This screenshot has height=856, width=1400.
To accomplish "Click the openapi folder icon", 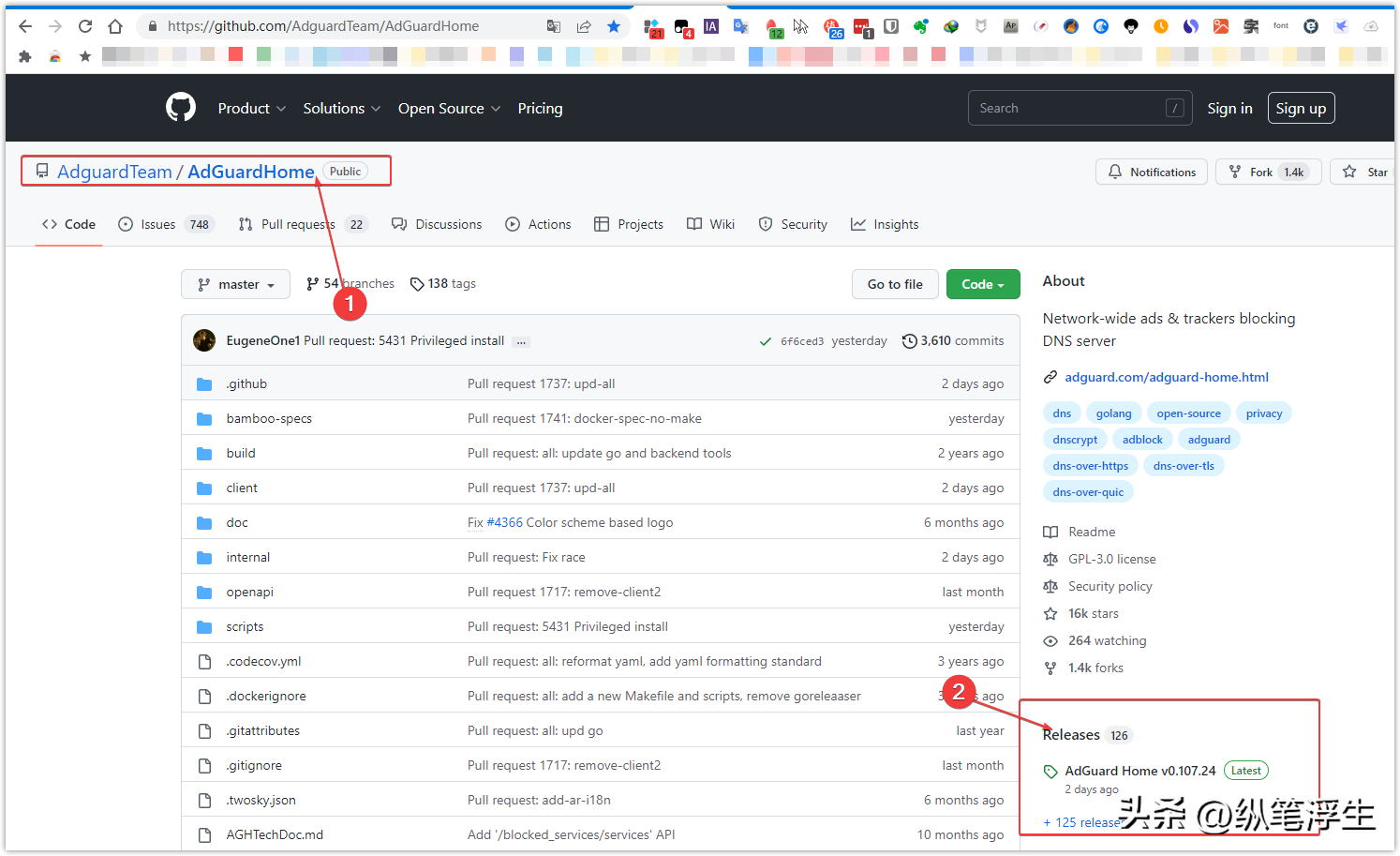I will click(204, 592).
